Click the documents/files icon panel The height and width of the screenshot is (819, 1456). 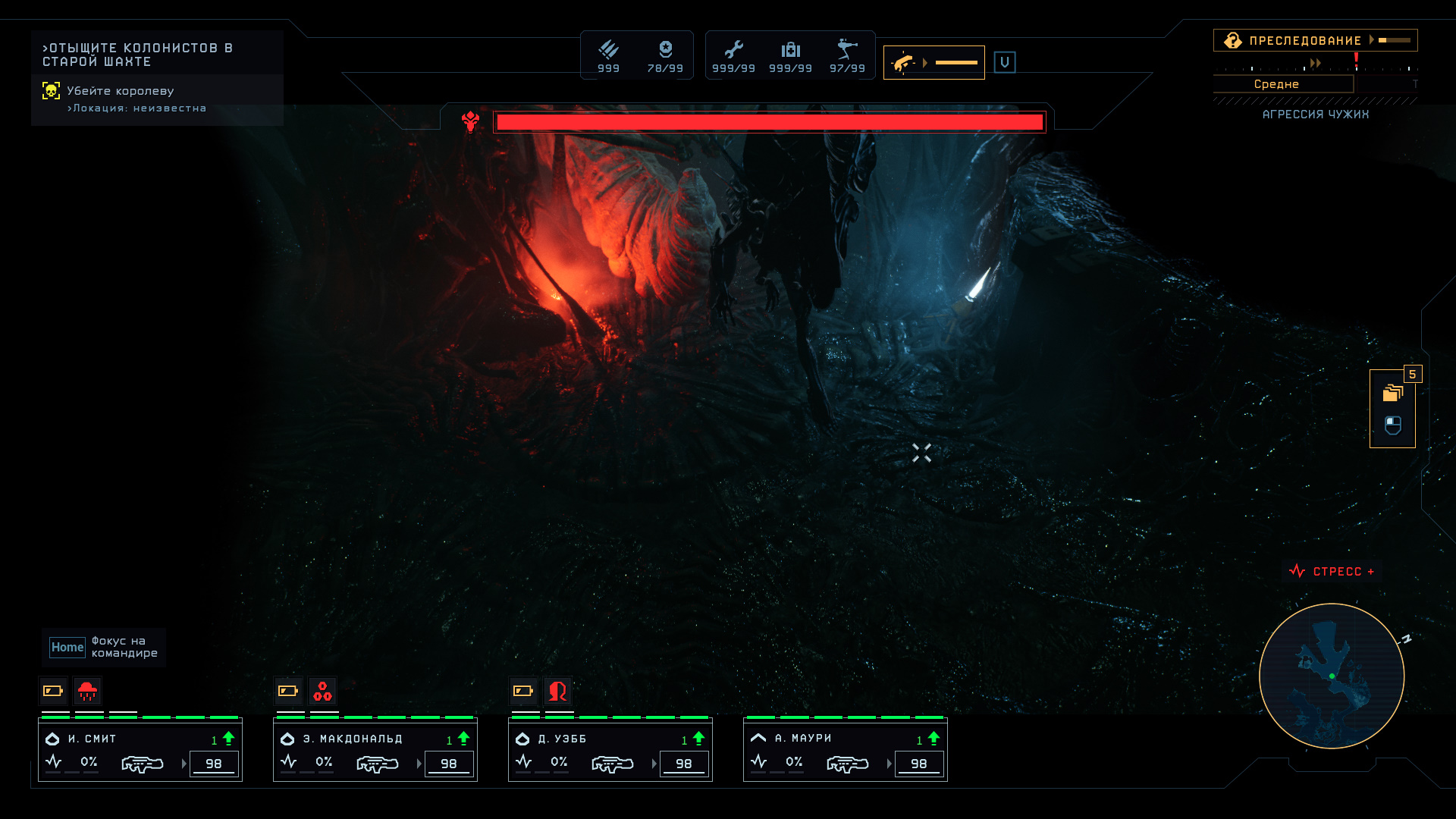(1394, 391)
